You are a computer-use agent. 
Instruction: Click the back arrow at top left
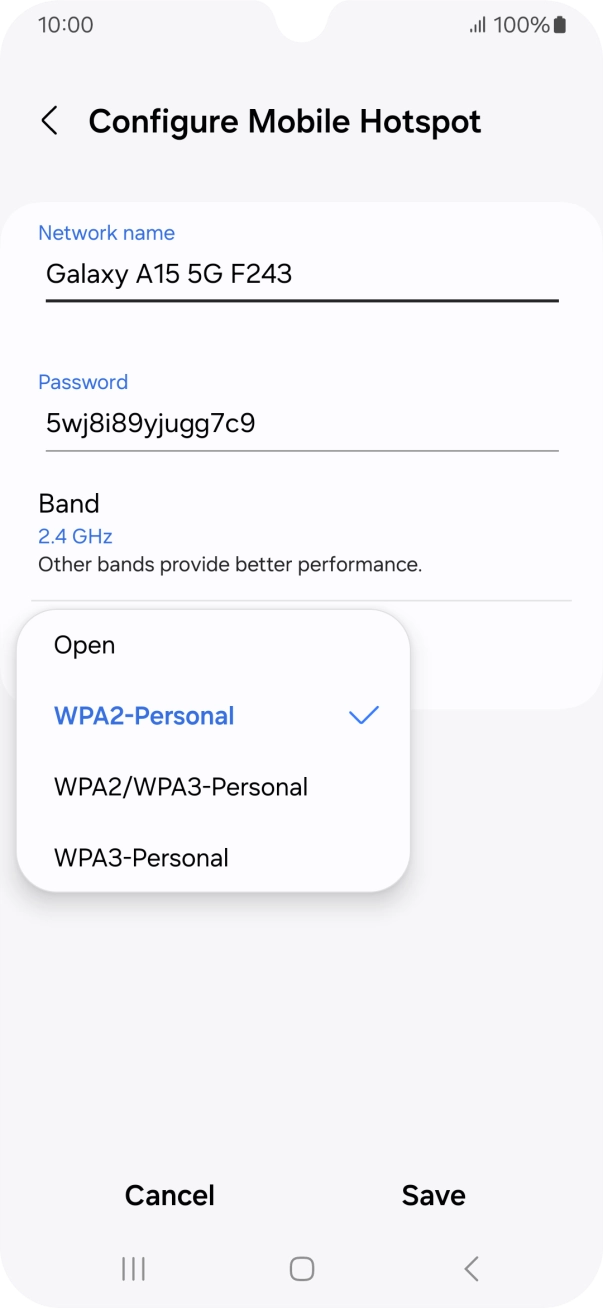click(49, 120)
